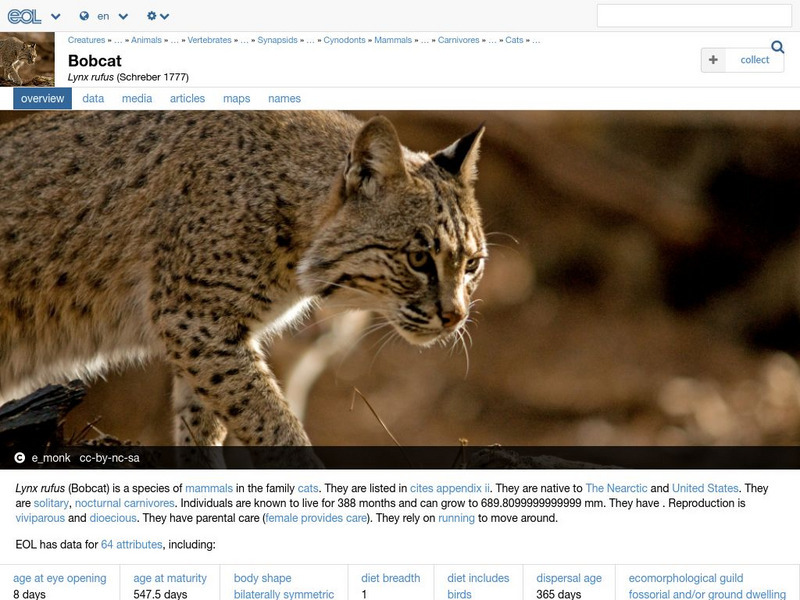Click the plus icon on the collect button
The width and height of the screenshot is (800, 600).
[x=711, y=60]
